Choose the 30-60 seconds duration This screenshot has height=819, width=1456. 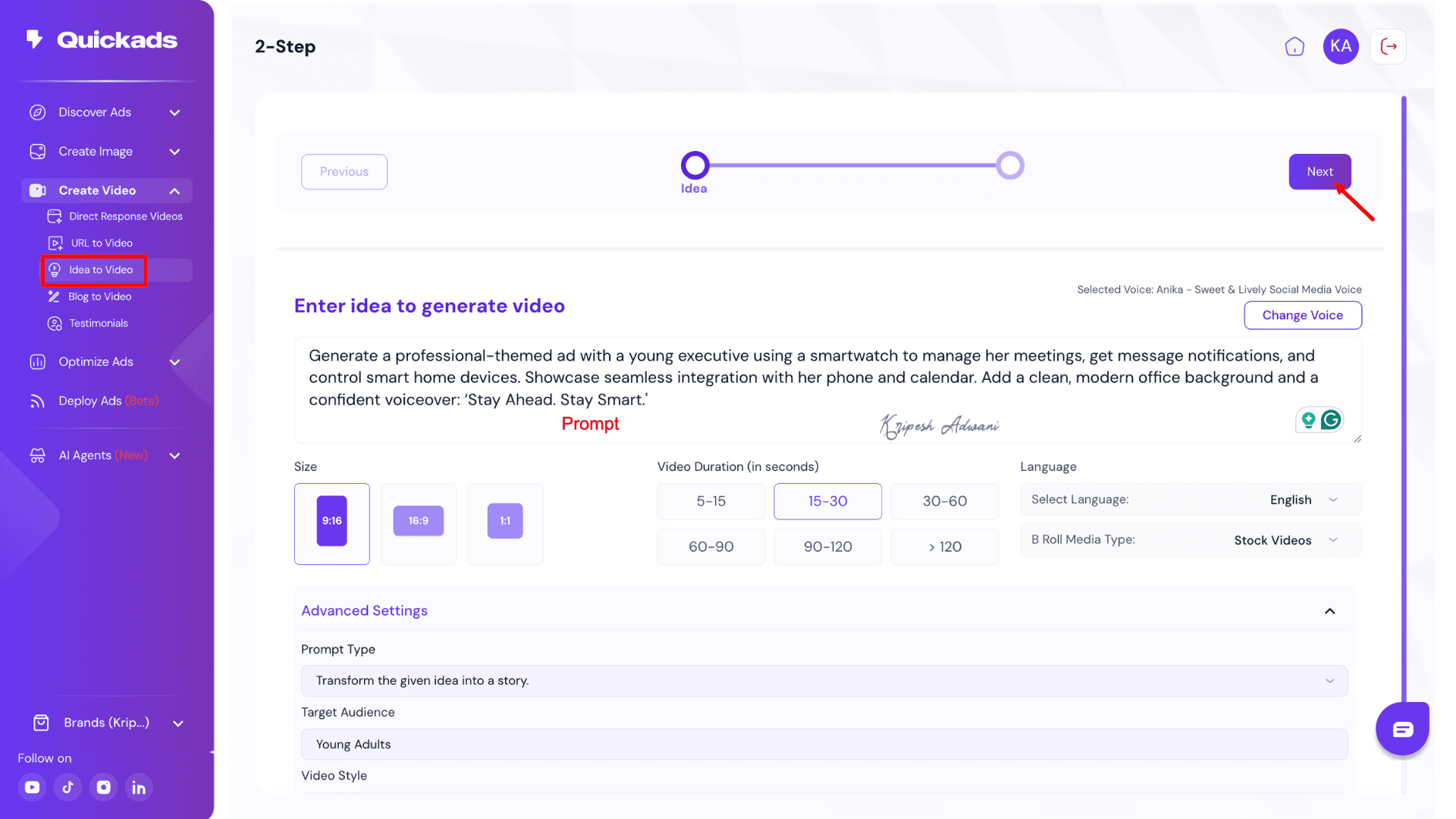pyautogui.click(x=944, y=501)
